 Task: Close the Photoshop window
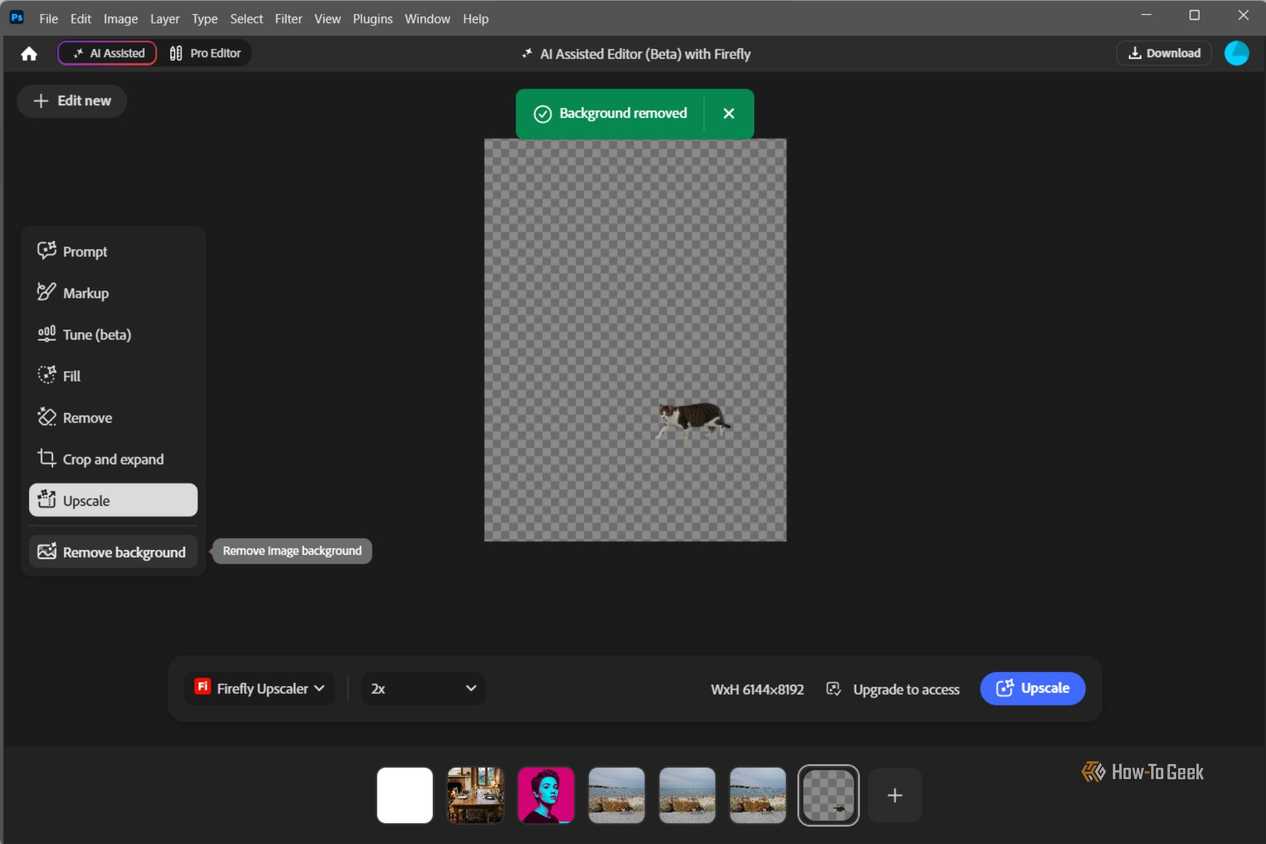1243,16
